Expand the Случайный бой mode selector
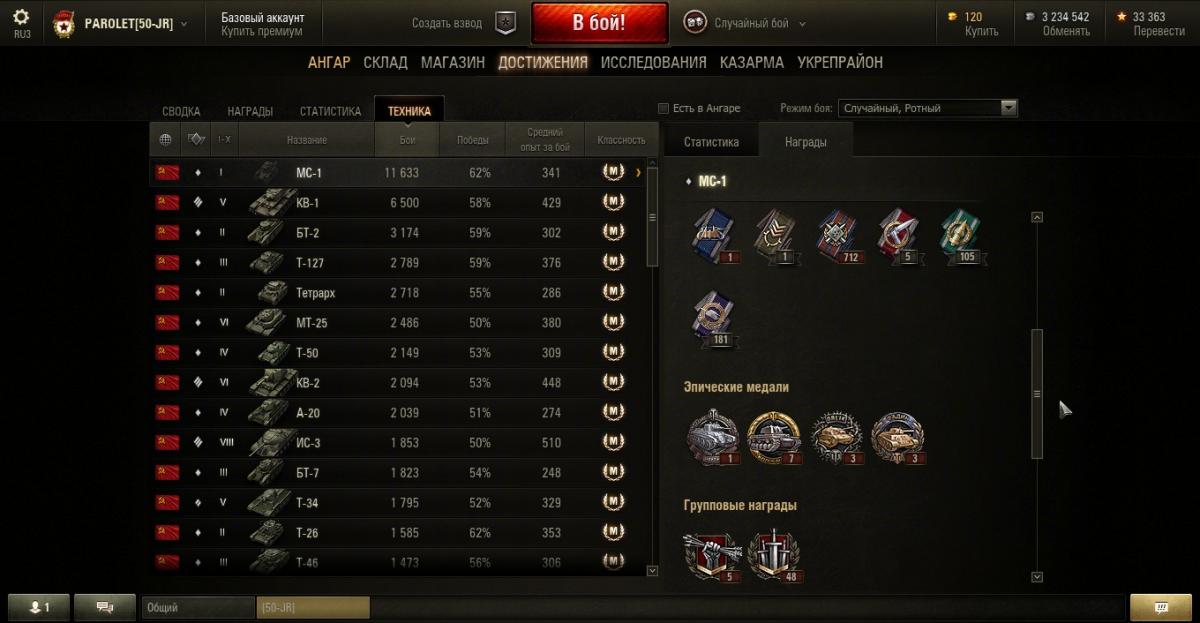The width and height of the screenshot is (1200, 623). pyautogui.click(x=746, y=23)
